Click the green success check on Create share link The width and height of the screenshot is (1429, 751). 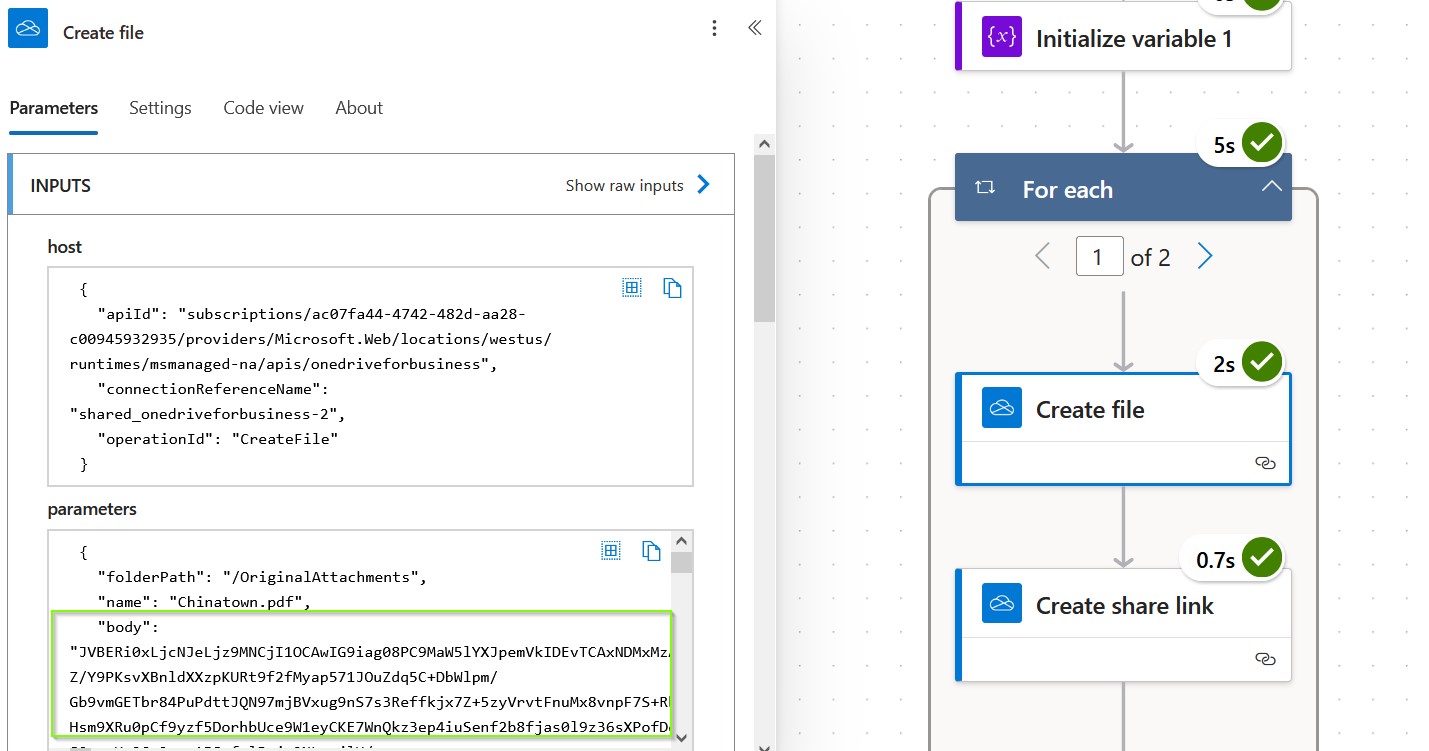pos(1262,558)
